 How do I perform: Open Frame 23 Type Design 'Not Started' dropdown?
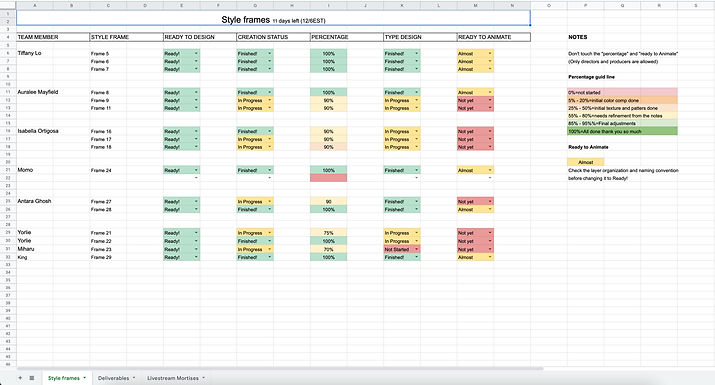tap(416, 249)
